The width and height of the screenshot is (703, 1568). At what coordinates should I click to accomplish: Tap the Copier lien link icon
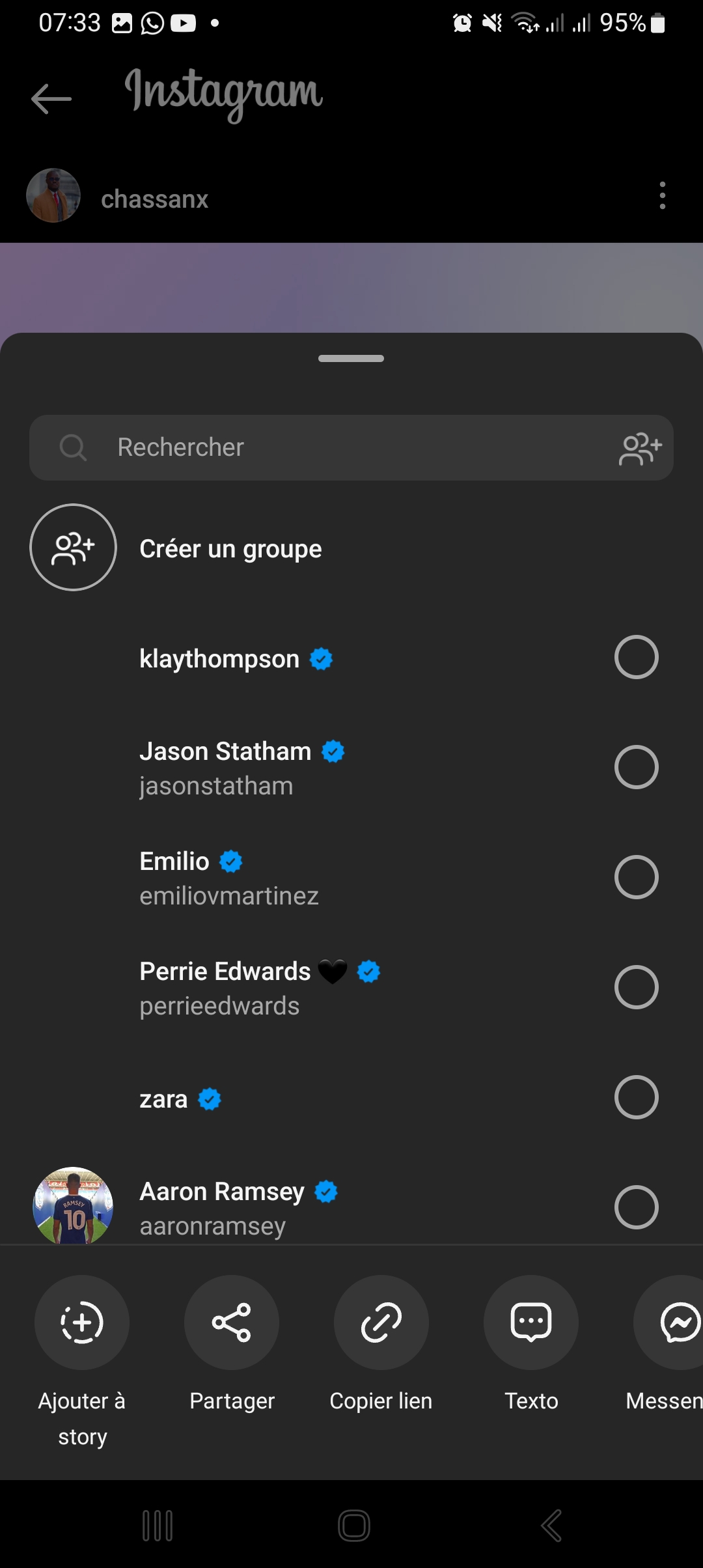381,1323
